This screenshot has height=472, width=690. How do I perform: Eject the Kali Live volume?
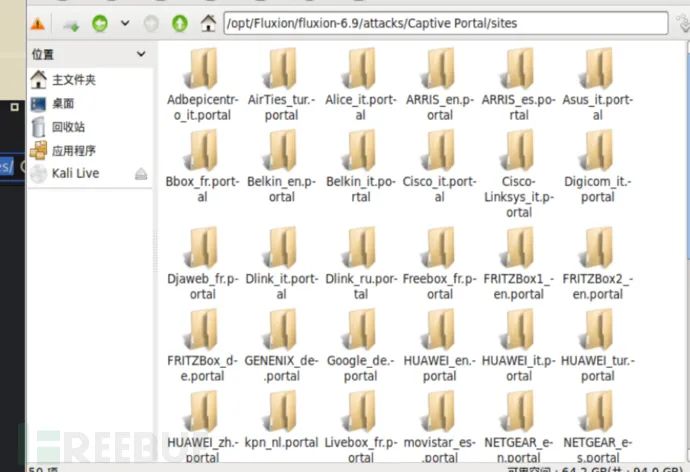(141, 174)
